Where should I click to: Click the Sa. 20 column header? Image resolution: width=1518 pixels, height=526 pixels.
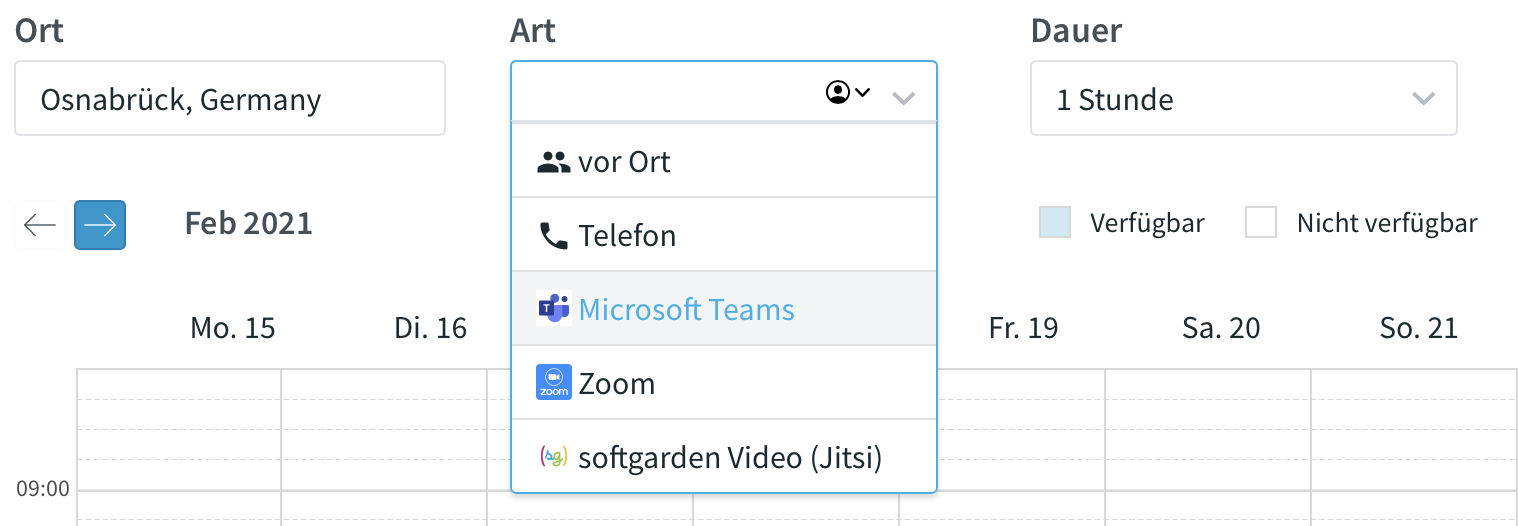click(1221, 328)
